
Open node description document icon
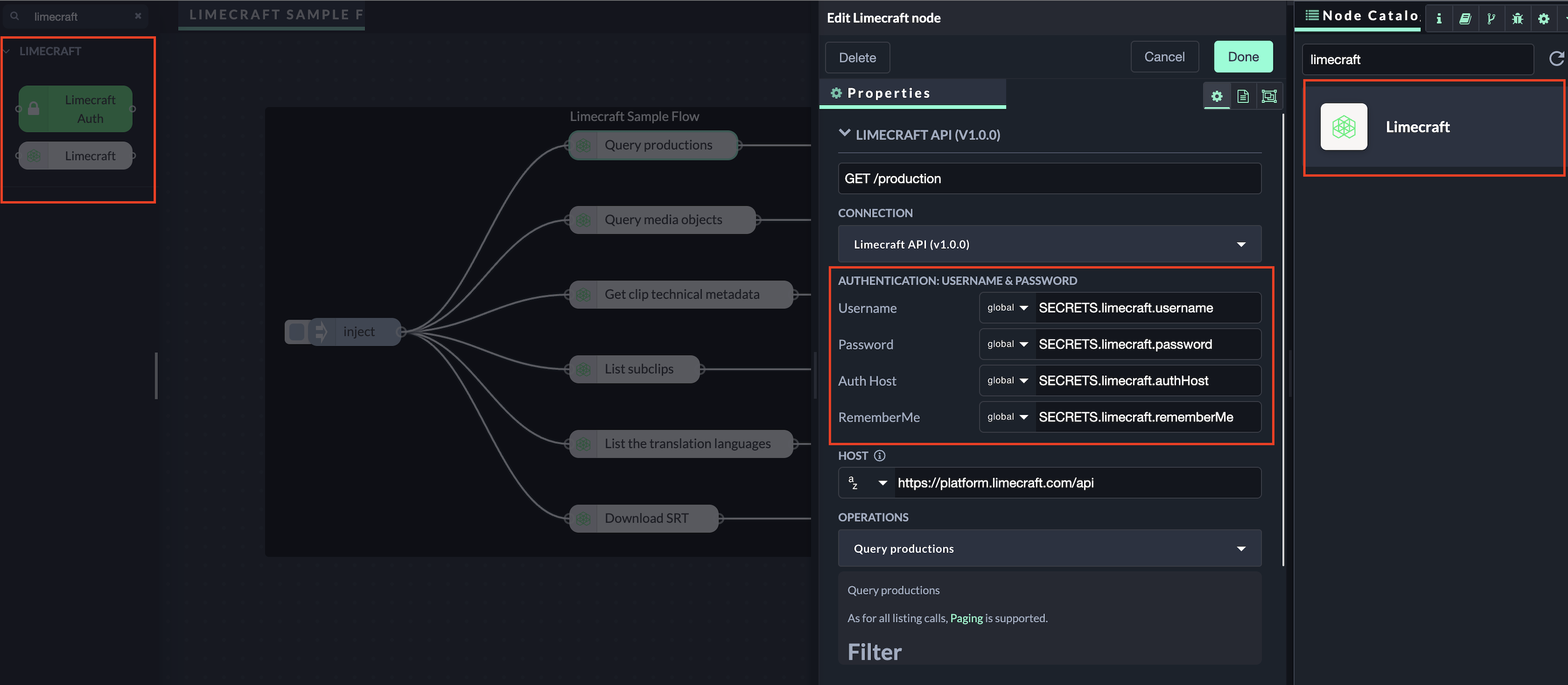[1243, 96]
